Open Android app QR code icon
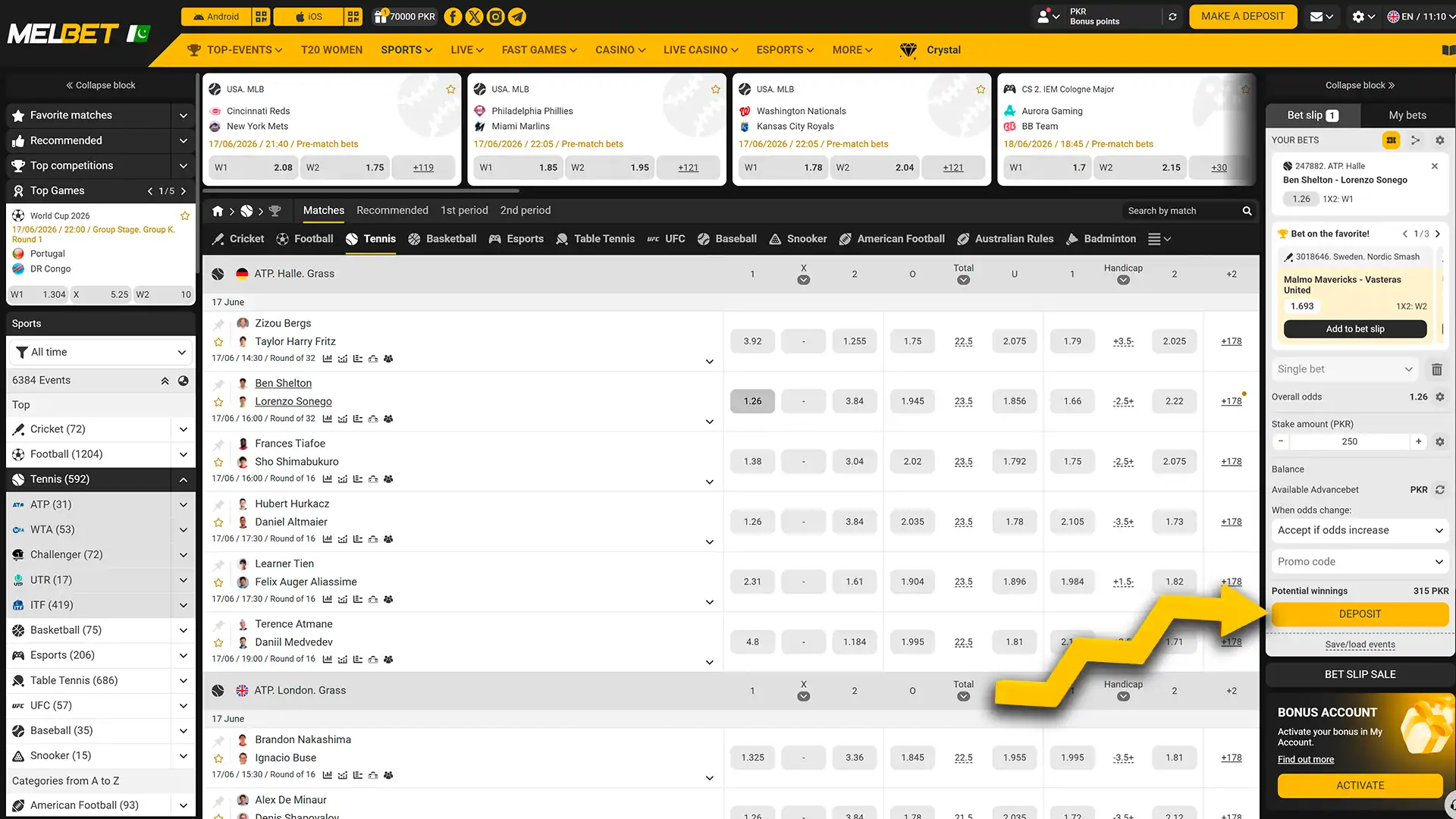Image resolution: width=1456 pixels, height=819 pixels. (261, 17)
